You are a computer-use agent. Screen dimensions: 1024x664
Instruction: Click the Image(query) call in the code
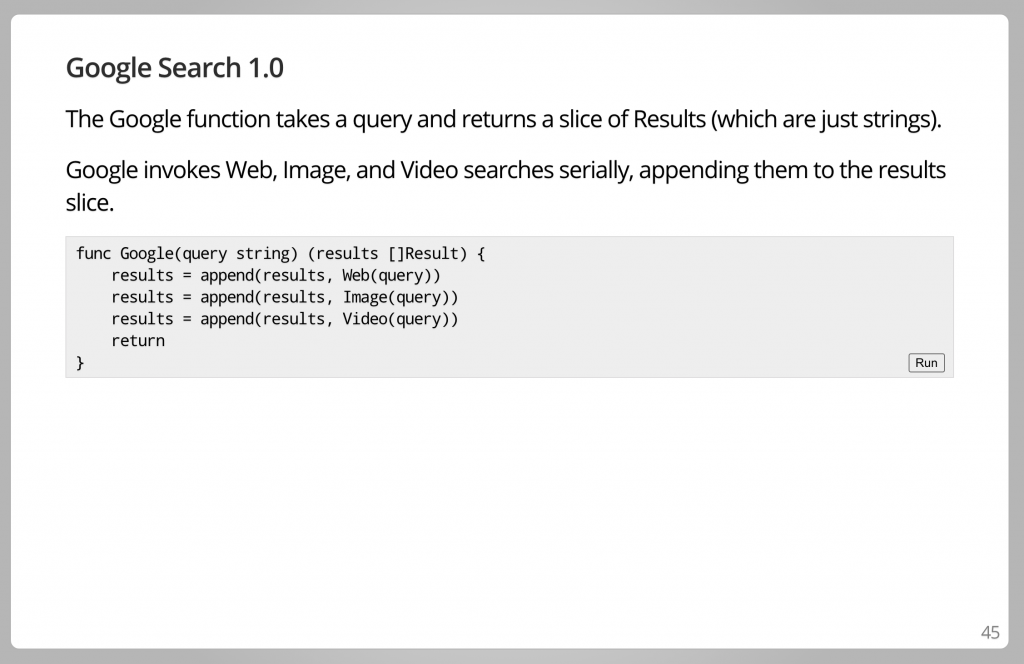coord(396,297)
